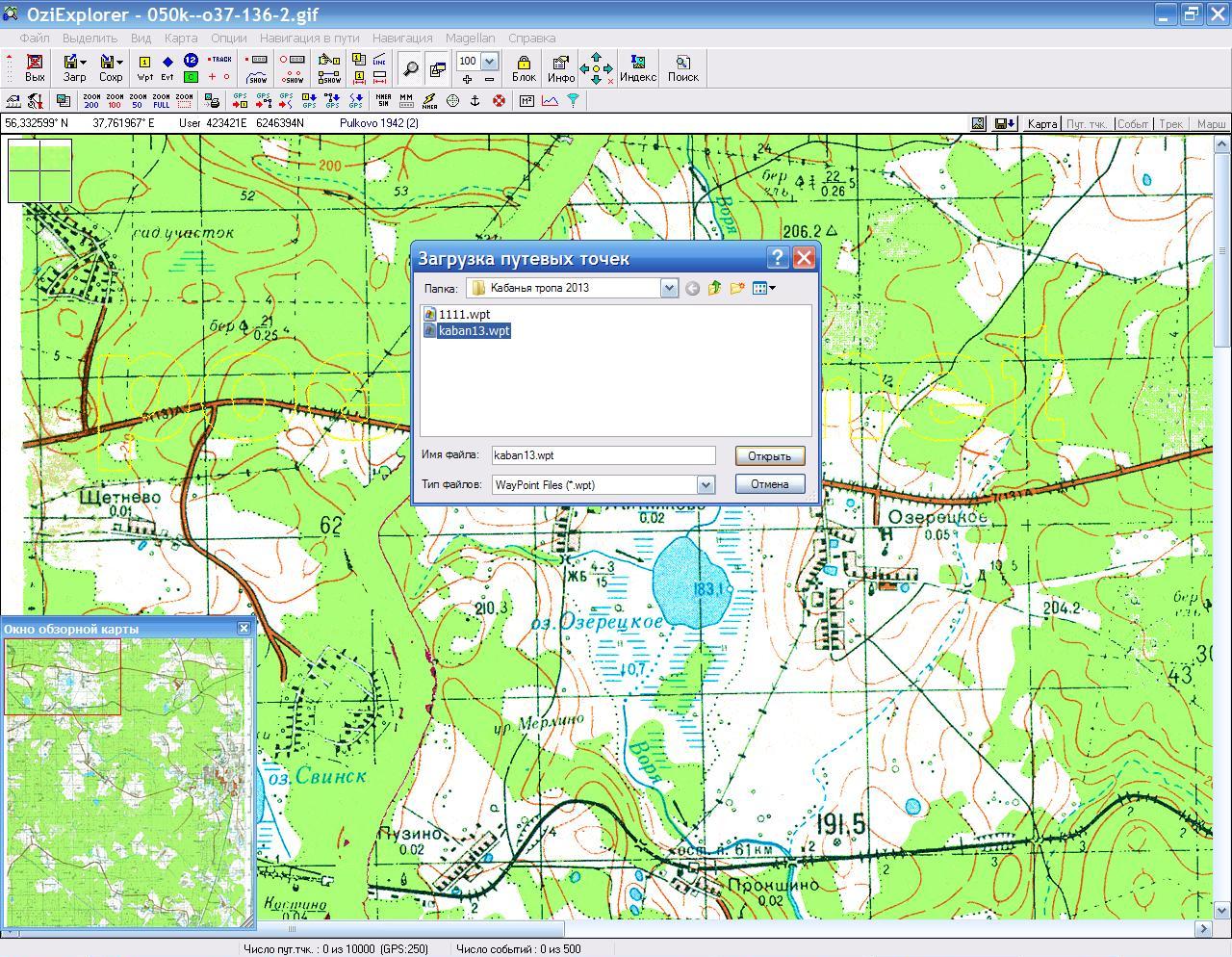Click the anchor alarm icon

pos(475,100)
